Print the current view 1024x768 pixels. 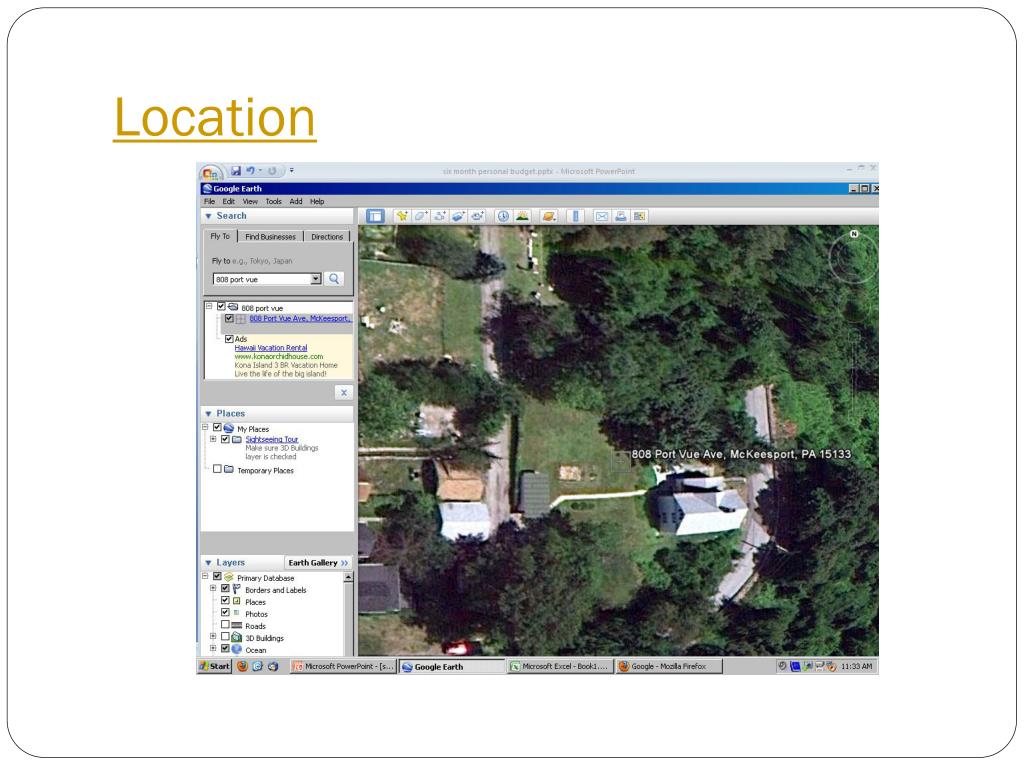tap(620, 216)
